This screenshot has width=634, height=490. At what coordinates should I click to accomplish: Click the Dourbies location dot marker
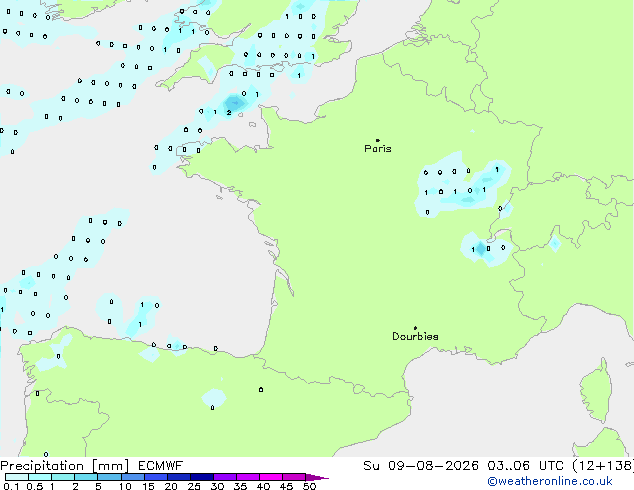(x=415, y=328)
